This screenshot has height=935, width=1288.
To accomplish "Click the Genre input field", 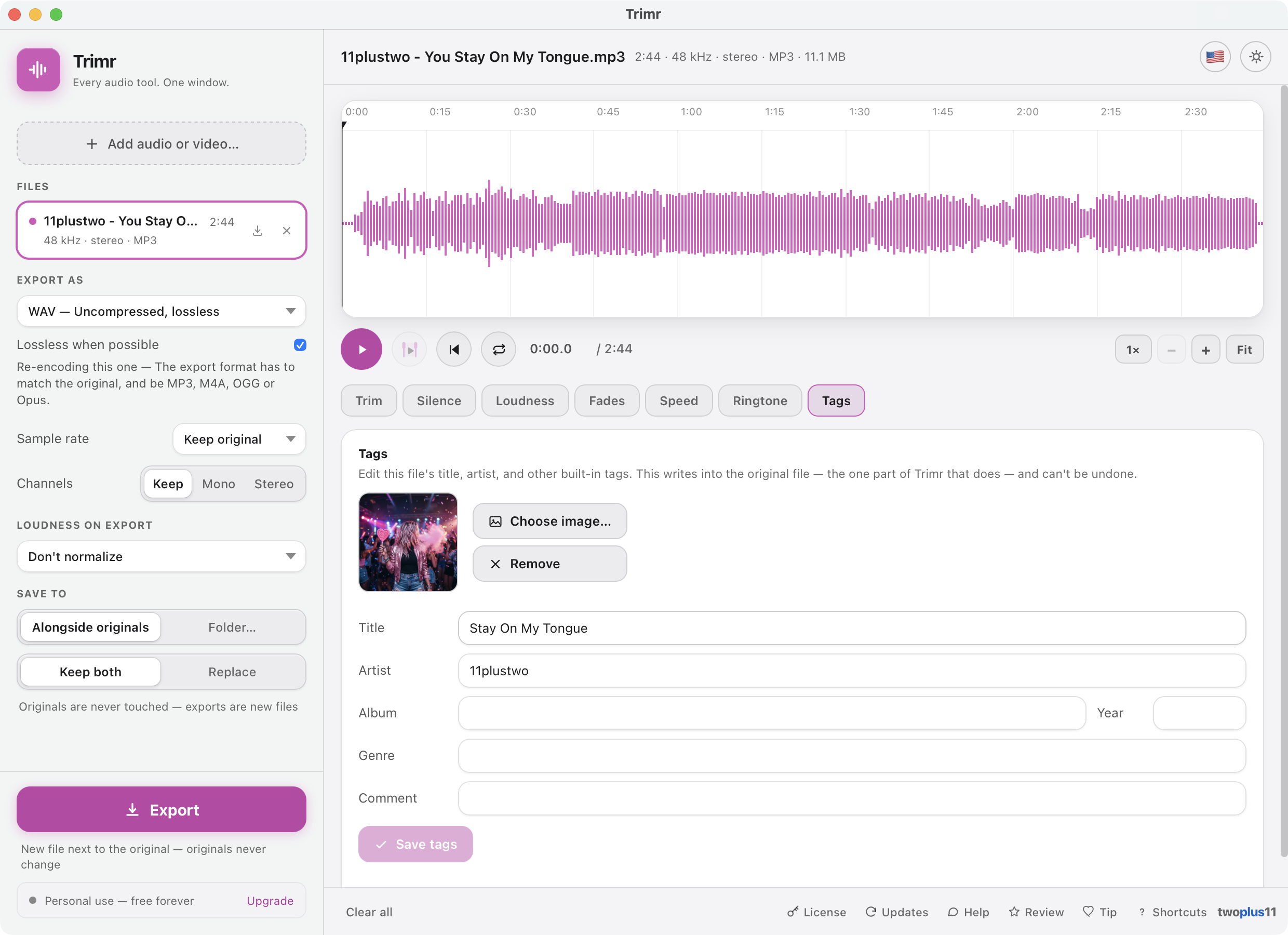I will coord(852,756).
